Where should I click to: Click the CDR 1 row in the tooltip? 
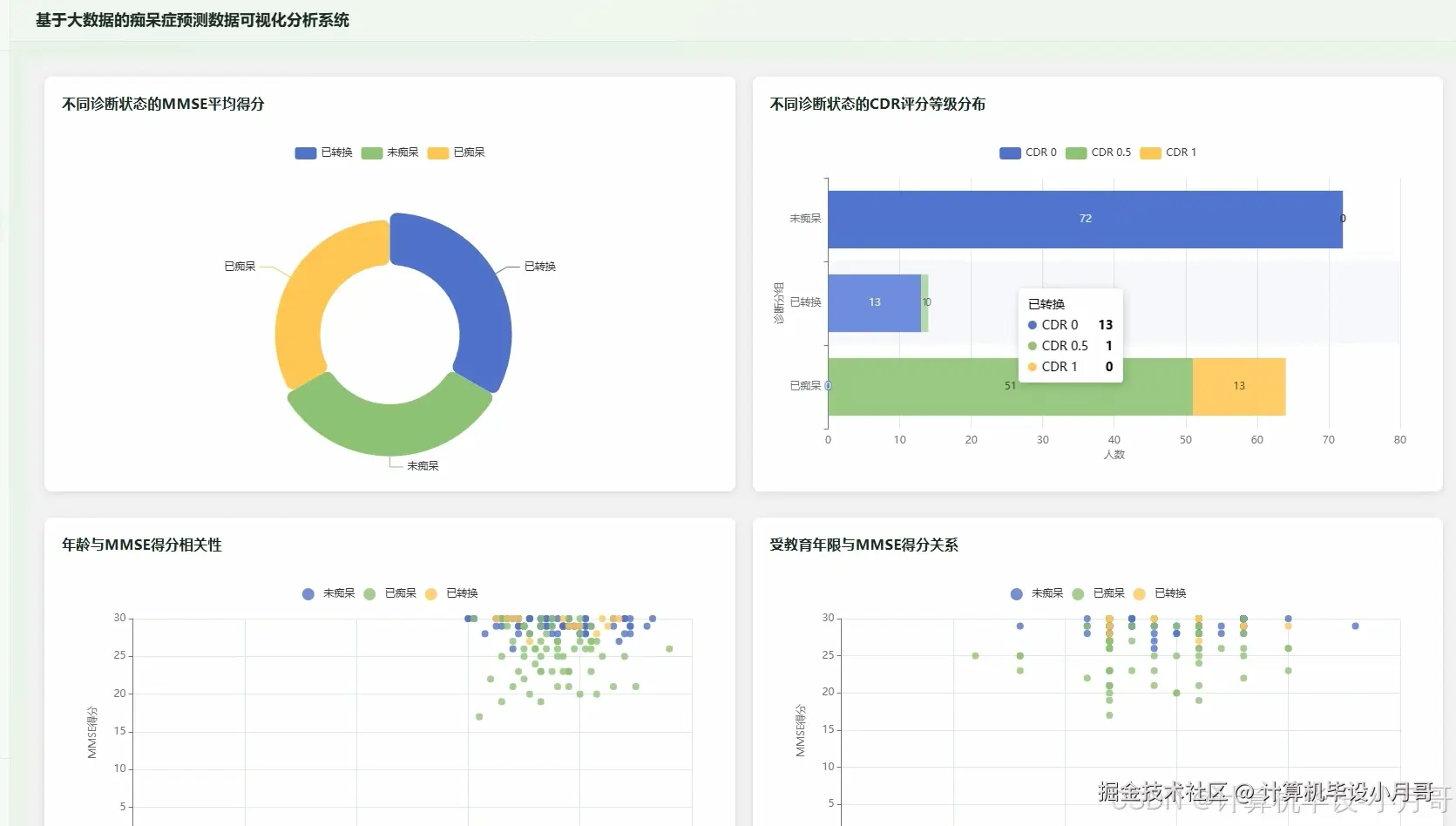point(1070,367)
